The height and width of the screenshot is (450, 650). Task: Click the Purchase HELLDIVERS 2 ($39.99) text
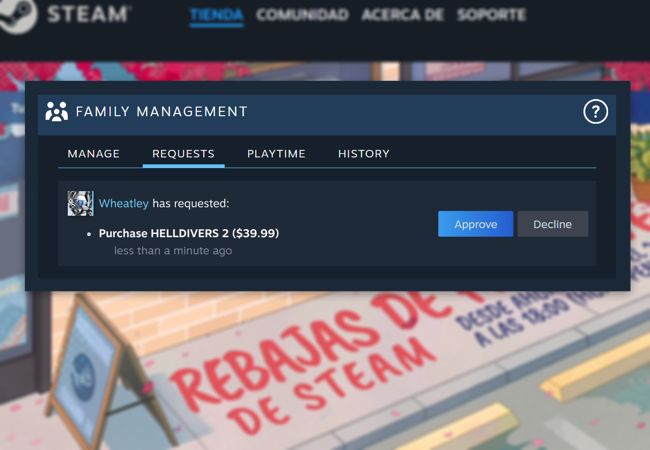pyautogui.click(x=189, y=233)
